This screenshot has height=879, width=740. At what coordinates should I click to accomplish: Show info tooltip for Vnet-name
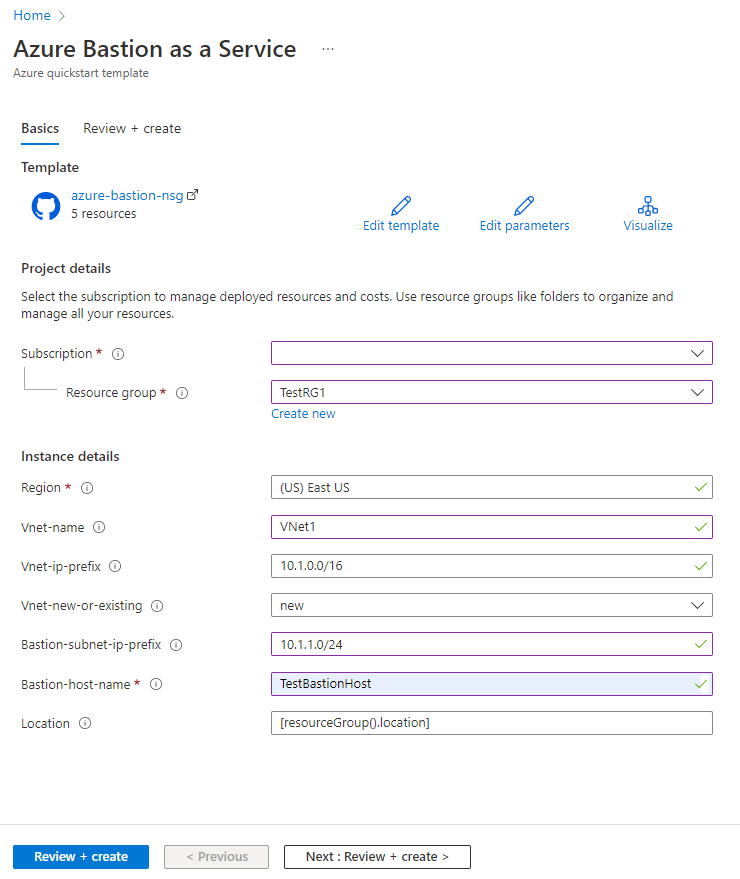[x=99, y=527]
